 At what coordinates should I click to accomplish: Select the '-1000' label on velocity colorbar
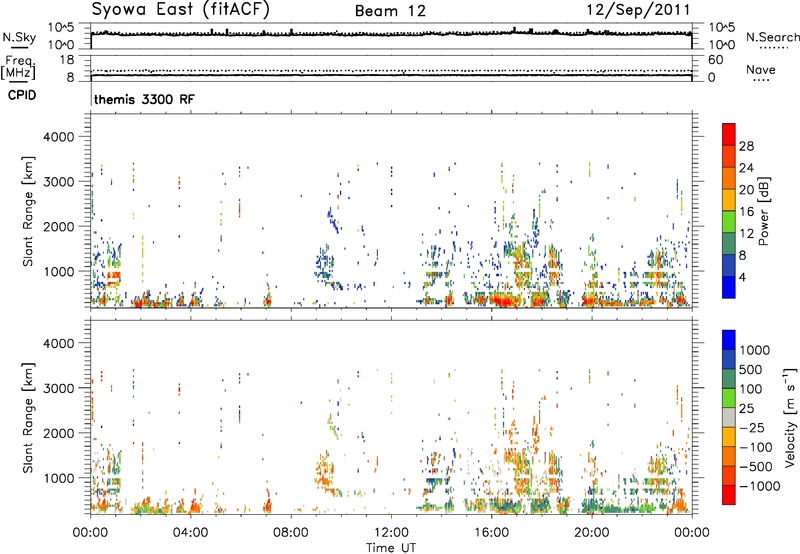(x=760, y=486)
